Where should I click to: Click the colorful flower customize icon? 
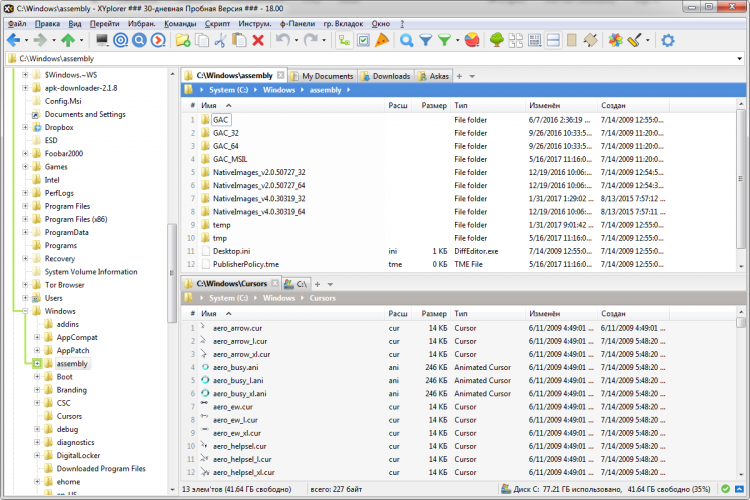click(616, 40)
